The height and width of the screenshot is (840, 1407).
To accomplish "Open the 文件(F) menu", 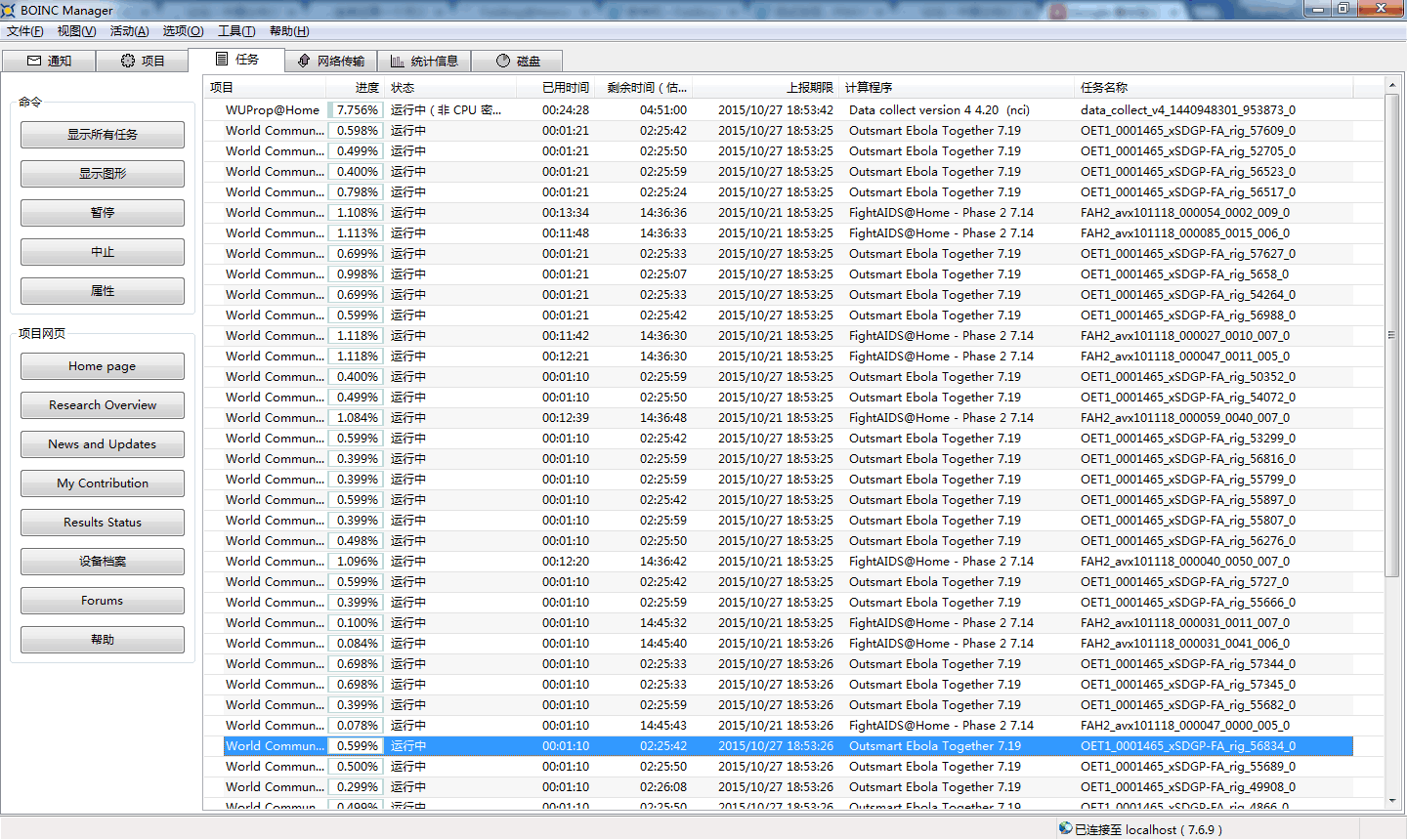I will pyautogui.click(x=25, y=31).
